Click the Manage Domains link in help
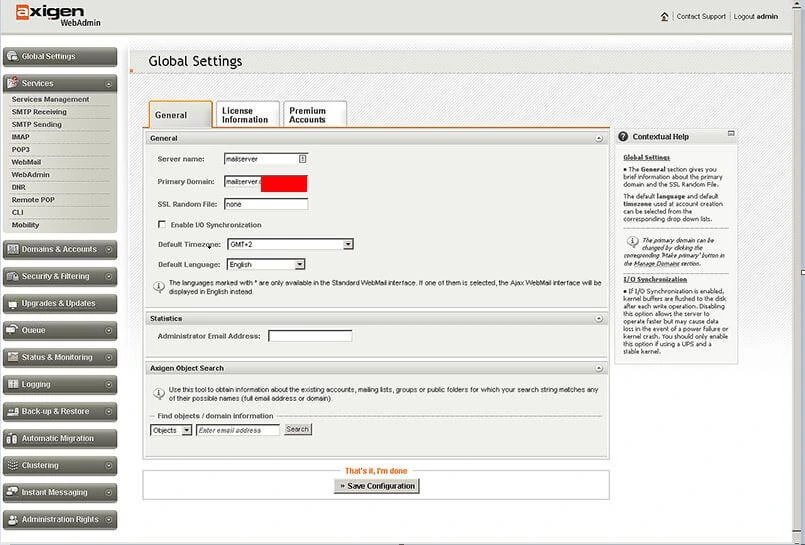Screen dimensions: 805x545 tap(655, 263)
